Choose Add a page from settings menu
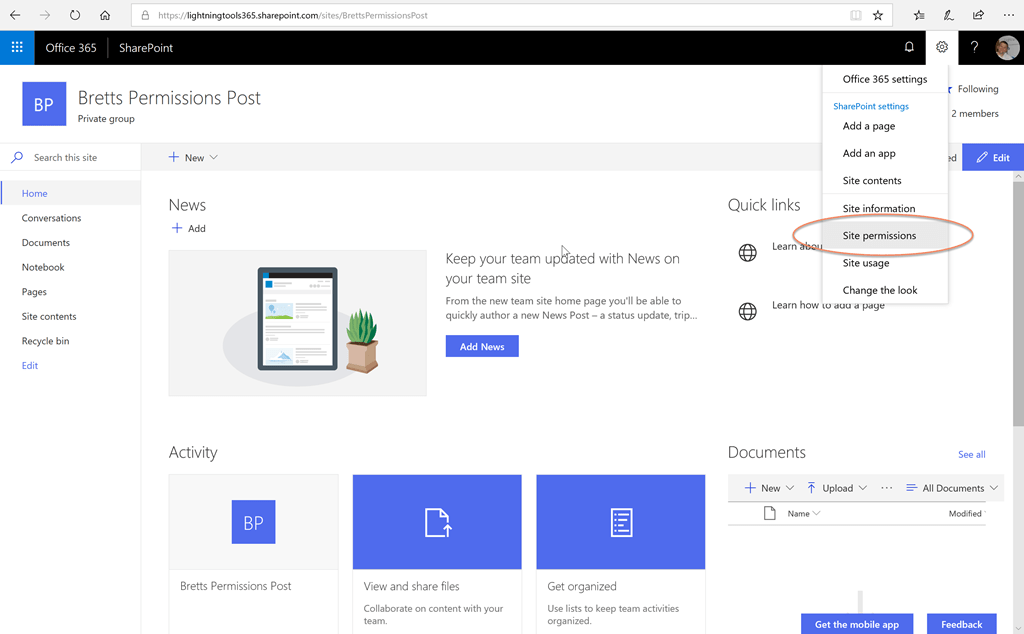 885,126
